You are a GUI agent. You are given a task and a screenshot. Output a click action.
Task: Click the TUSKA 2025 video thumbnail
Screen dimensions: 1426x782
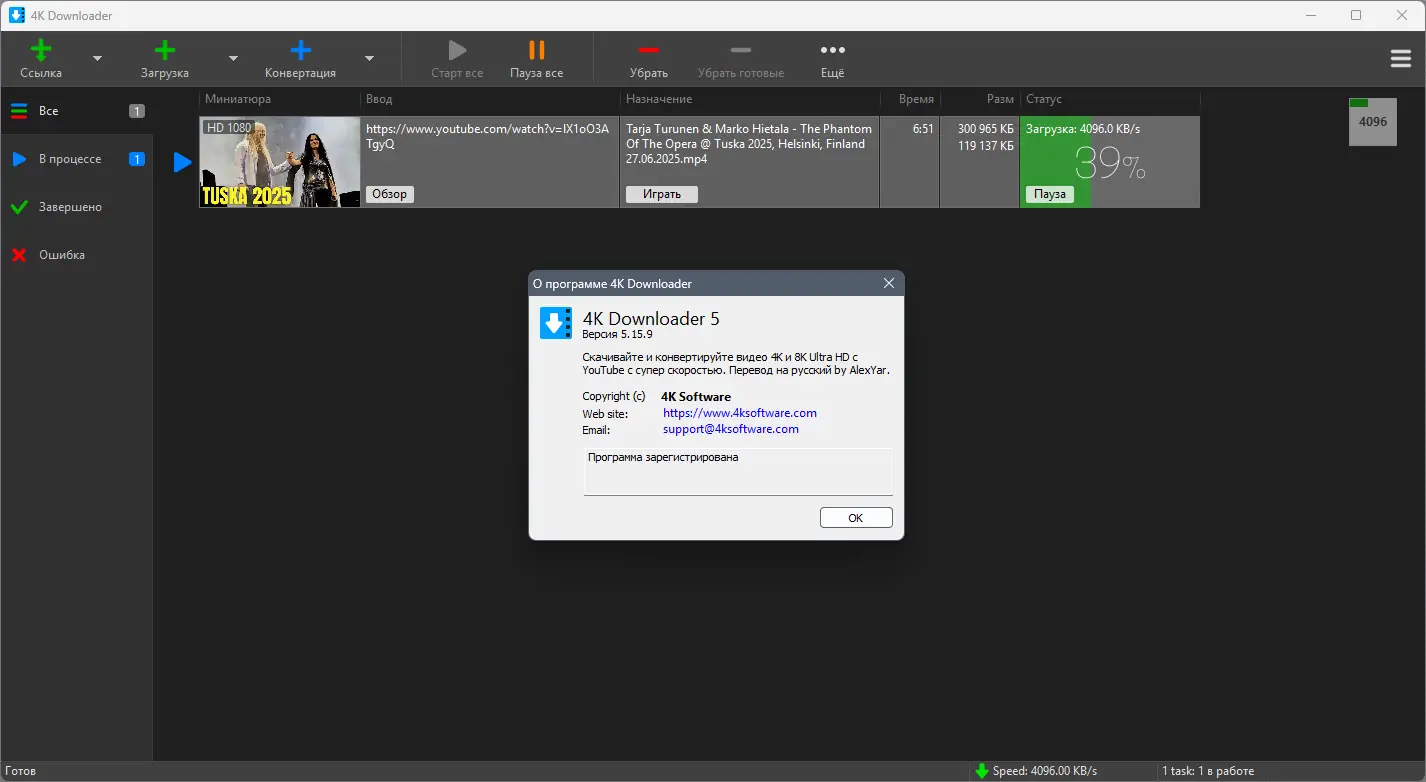pos(280,162)
